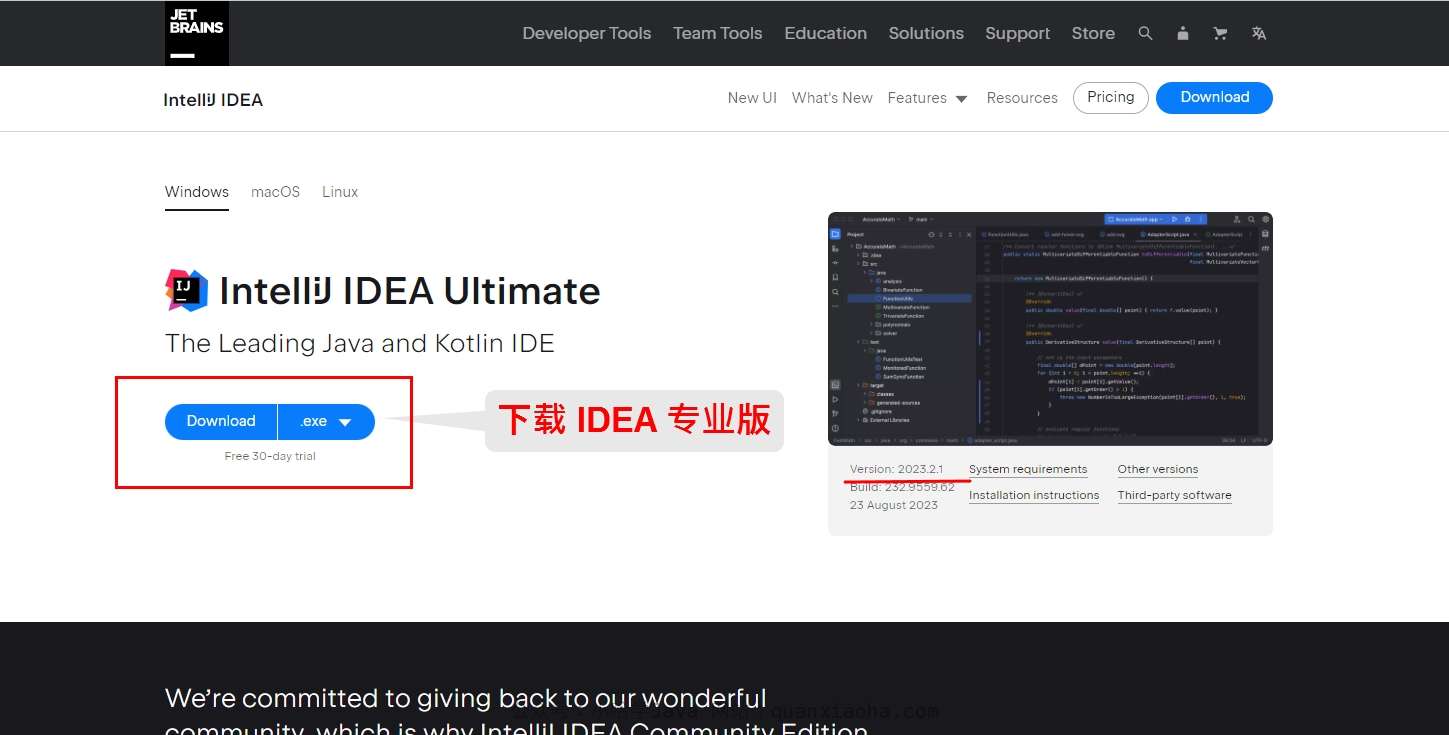Switch to the macOS tab
1449x735 pixels.
275,192
